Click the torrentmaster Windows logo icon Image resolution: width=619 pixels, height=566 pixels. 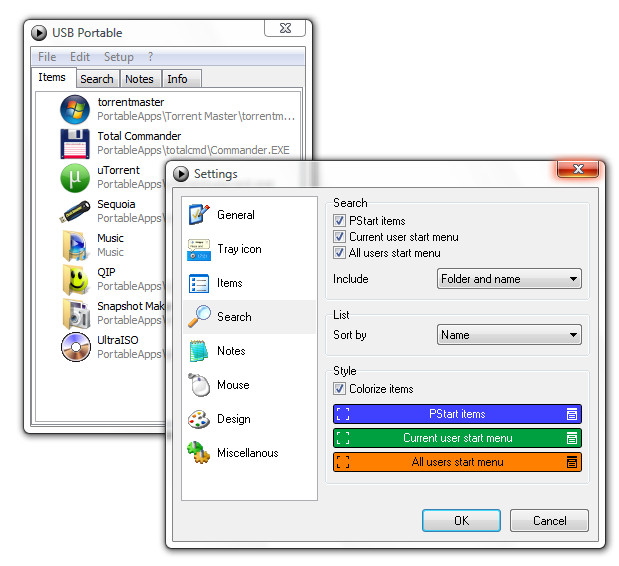pos(75,109)
